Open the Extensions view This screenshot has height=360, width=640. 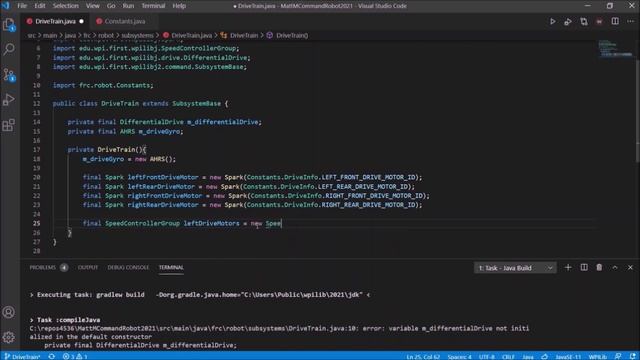coord(9,125)
